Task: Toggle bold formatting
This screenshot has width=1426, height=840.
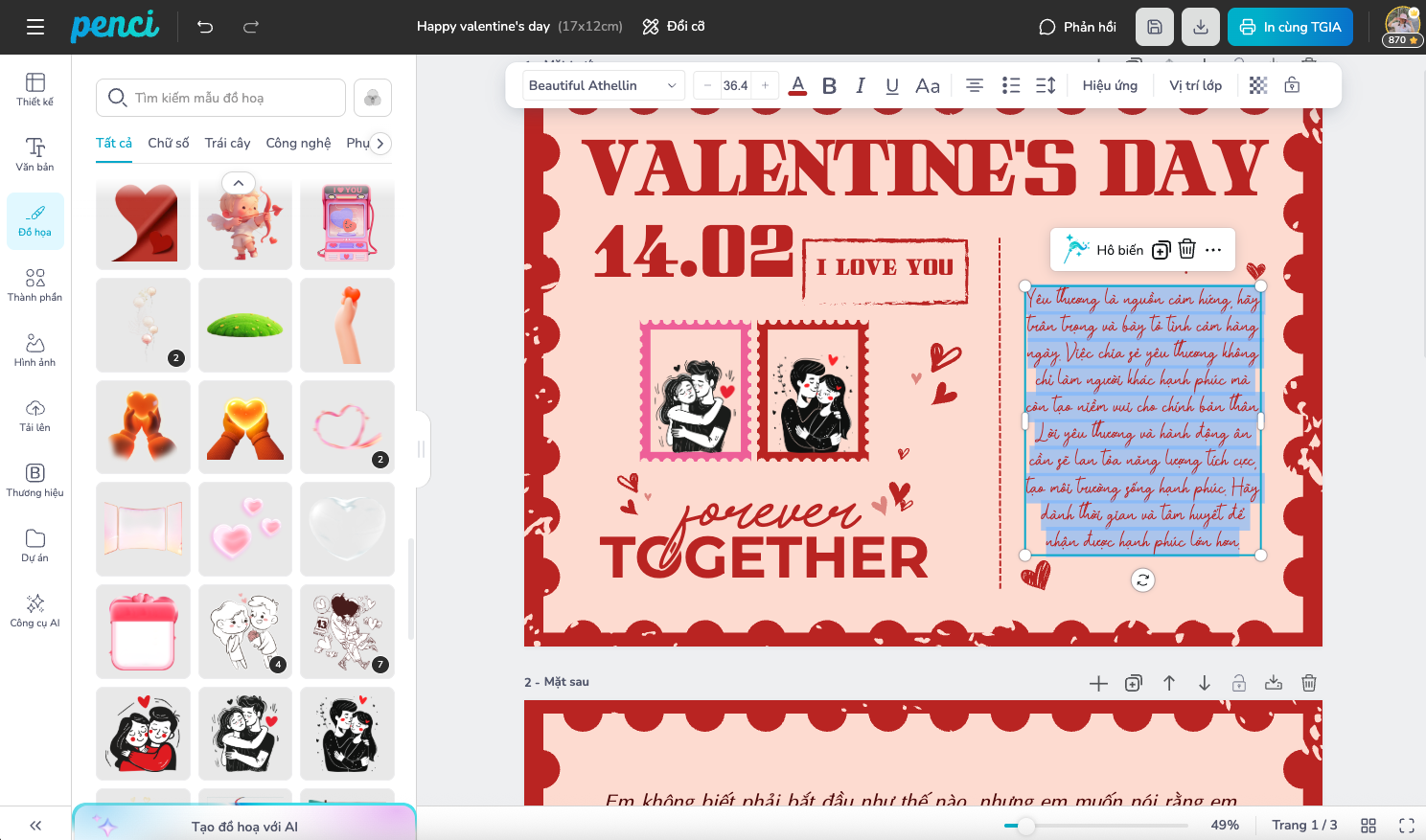Action: pyautogui.click(x=829, y=85)
